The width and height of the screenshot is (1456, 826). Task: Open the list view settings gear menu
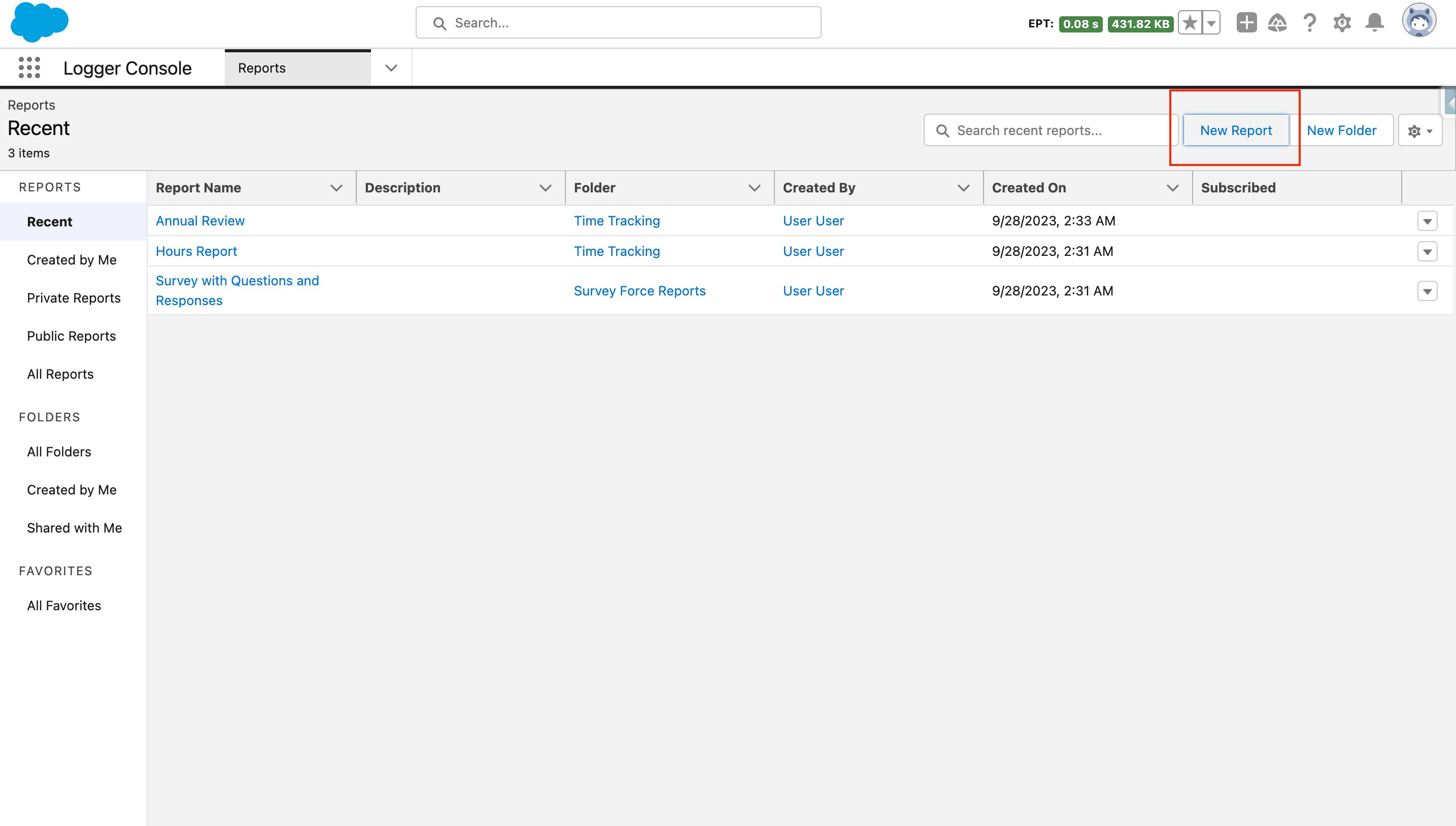click(1420, 130)
